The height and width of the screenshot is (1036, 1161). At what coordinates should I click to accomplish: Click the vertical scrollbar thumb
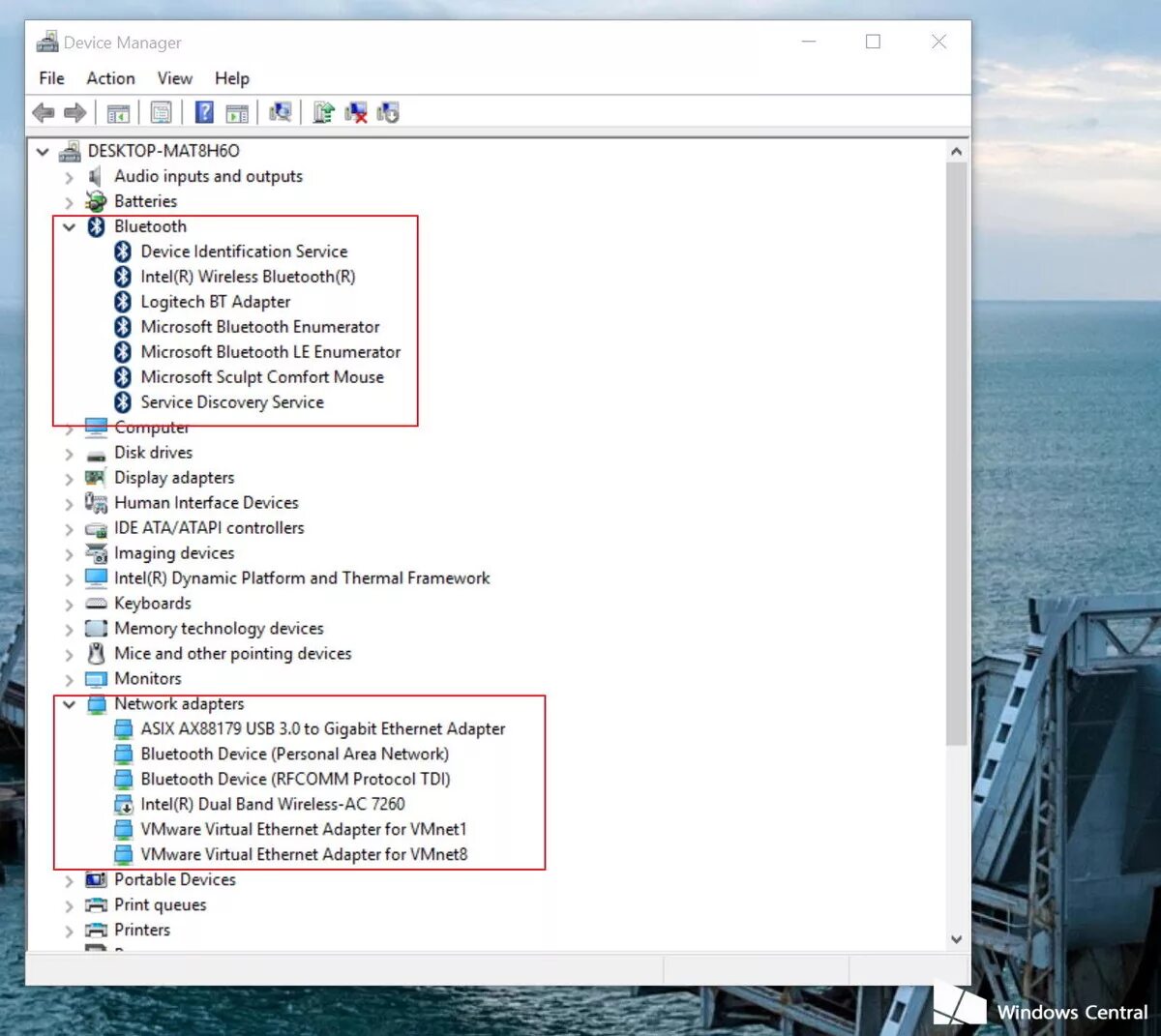click(956, 454)
